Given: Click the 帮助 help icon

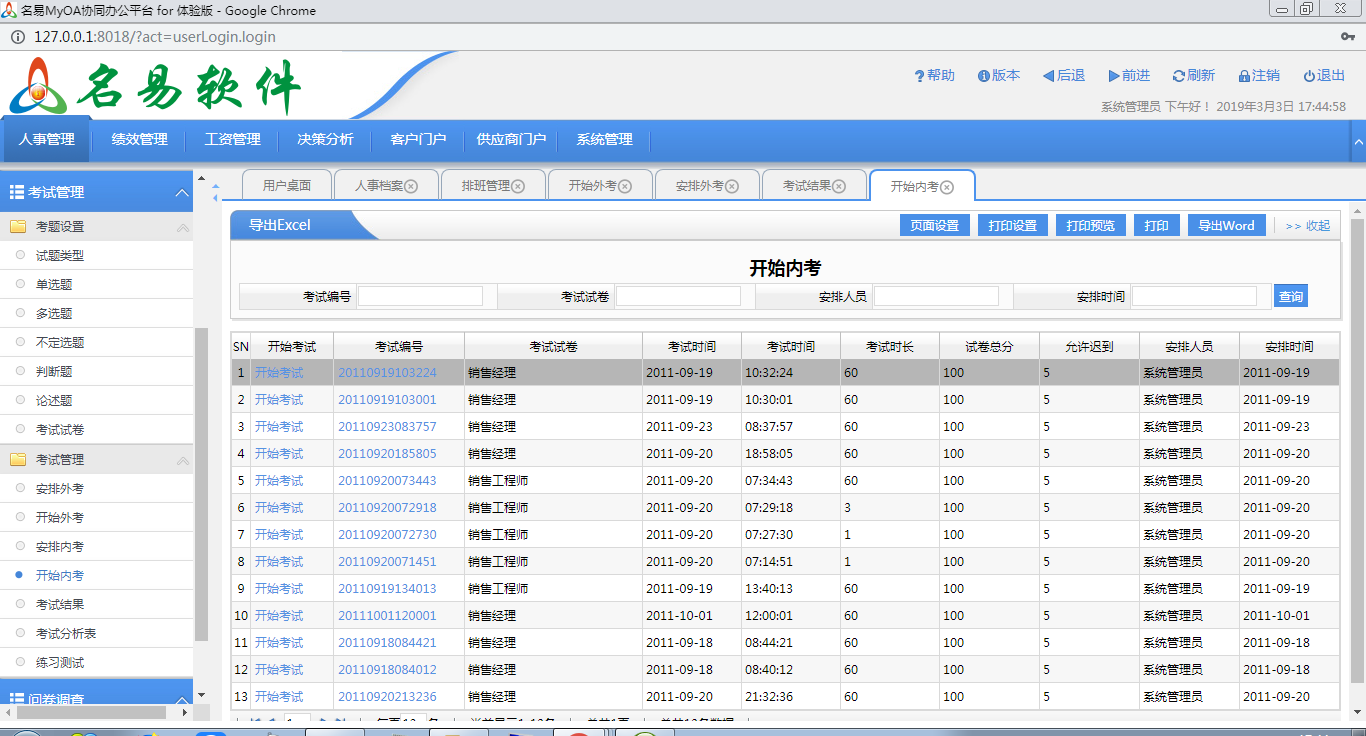Looking at the screenshot, I should click(x=919, y=76).
